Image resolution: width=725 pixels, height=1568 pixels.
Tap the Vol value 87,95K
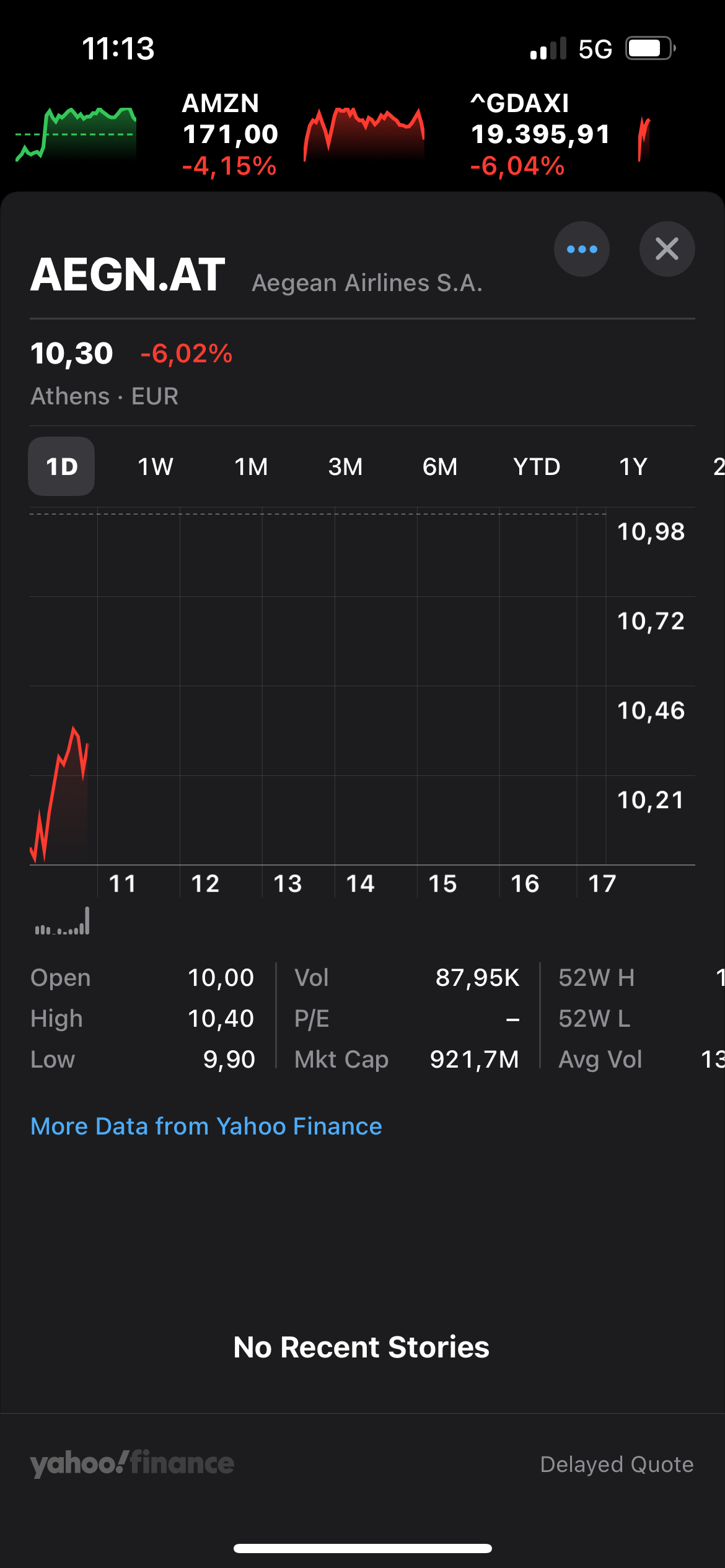tap(477, 978)
